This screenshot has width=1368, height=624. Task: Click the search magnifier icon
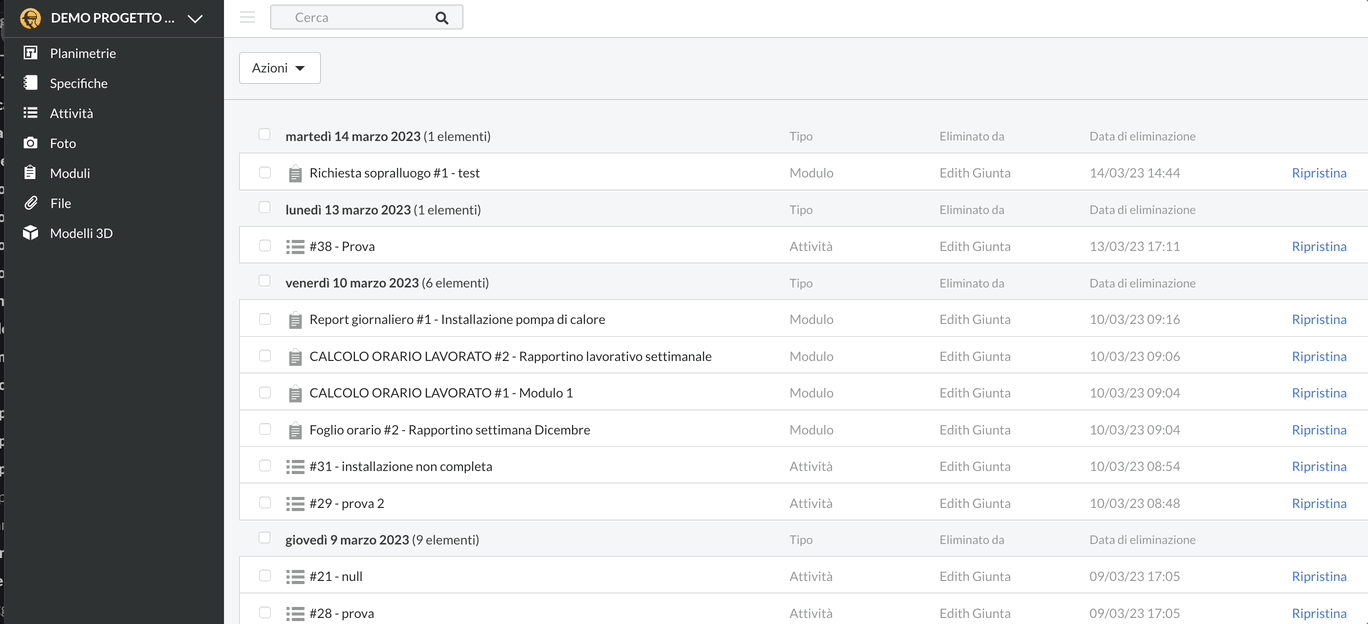442,18
